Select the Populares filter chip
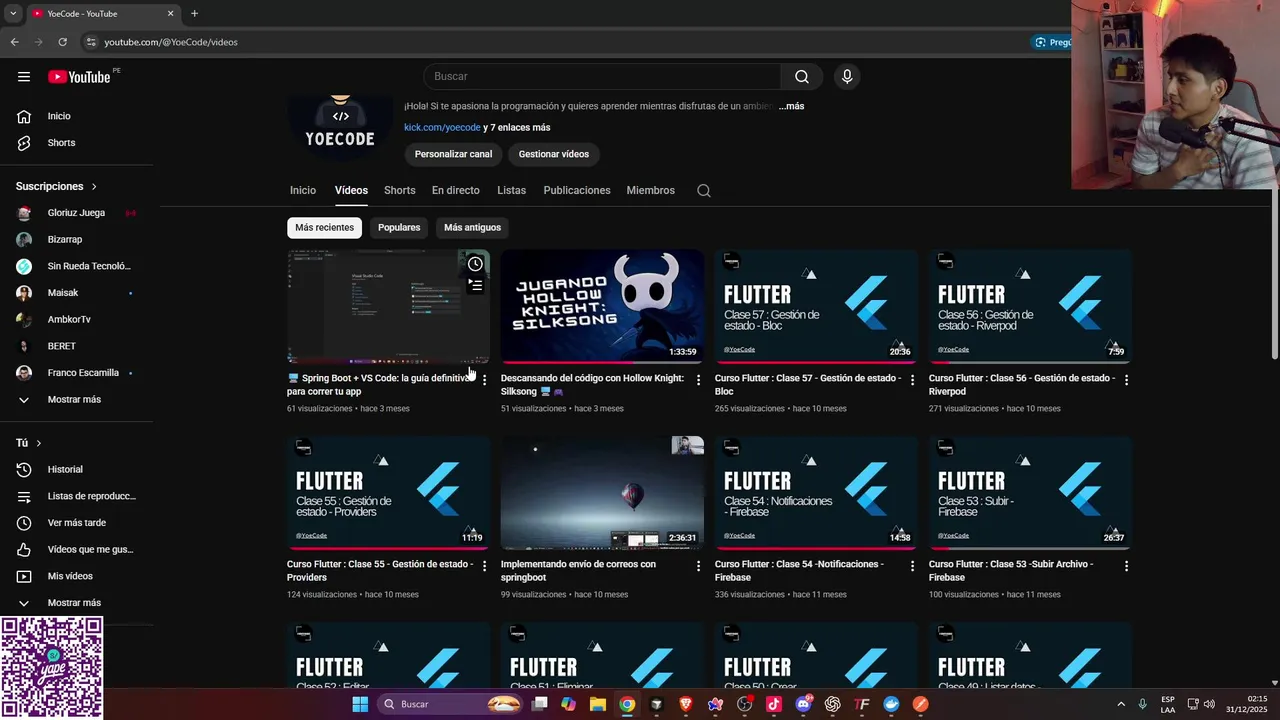 tap(399, 228)
